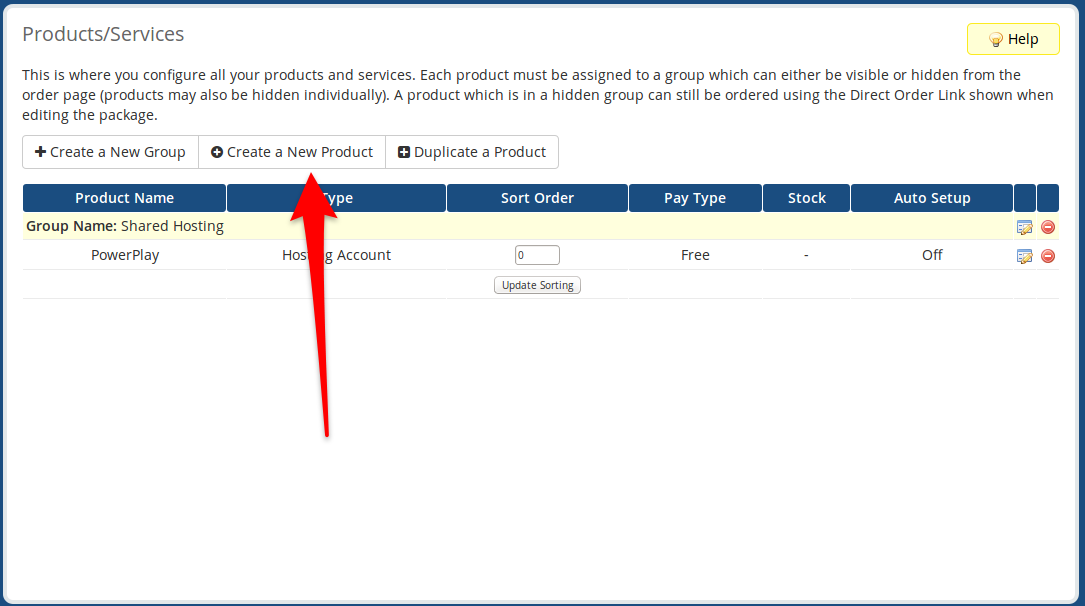Click the Update Sorting button

537,285
